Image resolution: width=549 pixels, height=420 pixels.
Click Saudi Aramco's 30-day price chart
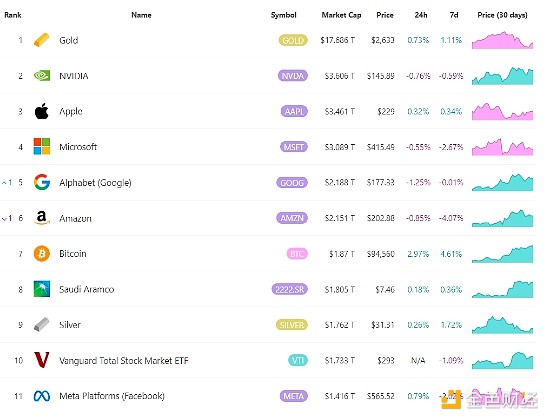502,289
